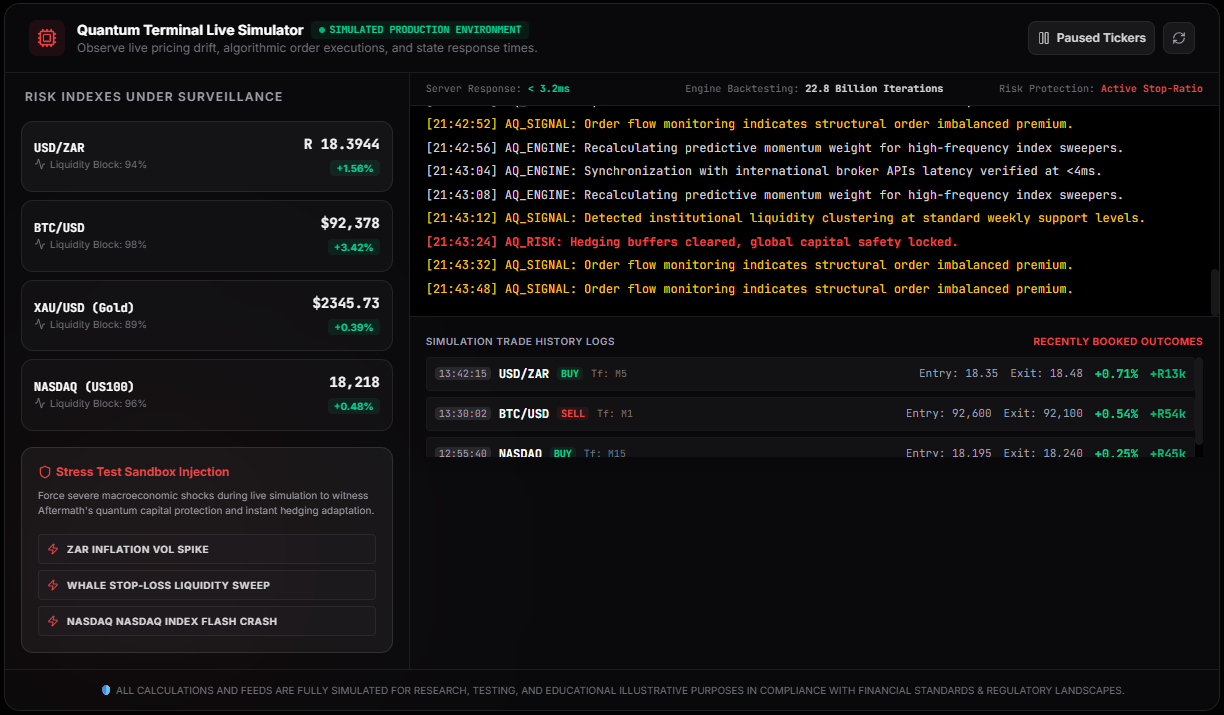Click the 13:30:02 timestamp badge

click(462, 414)
